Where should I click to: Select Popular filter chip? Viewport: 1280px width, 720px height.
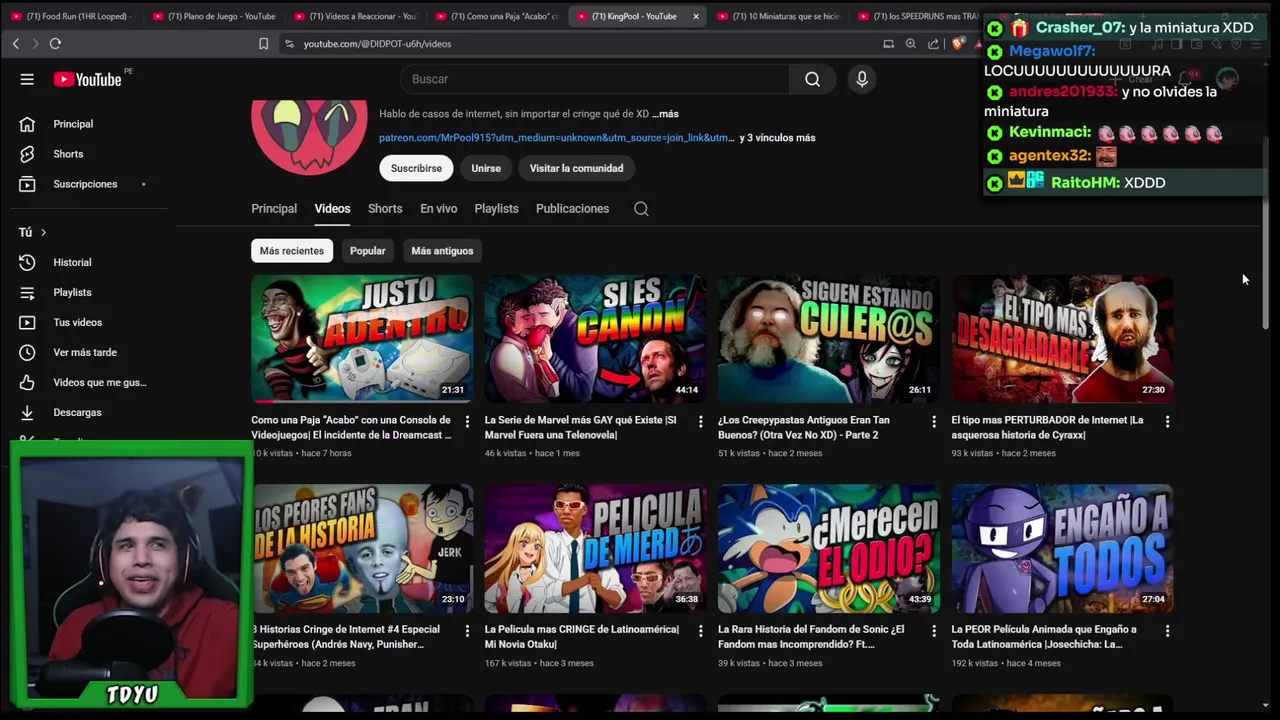point(367,251)
